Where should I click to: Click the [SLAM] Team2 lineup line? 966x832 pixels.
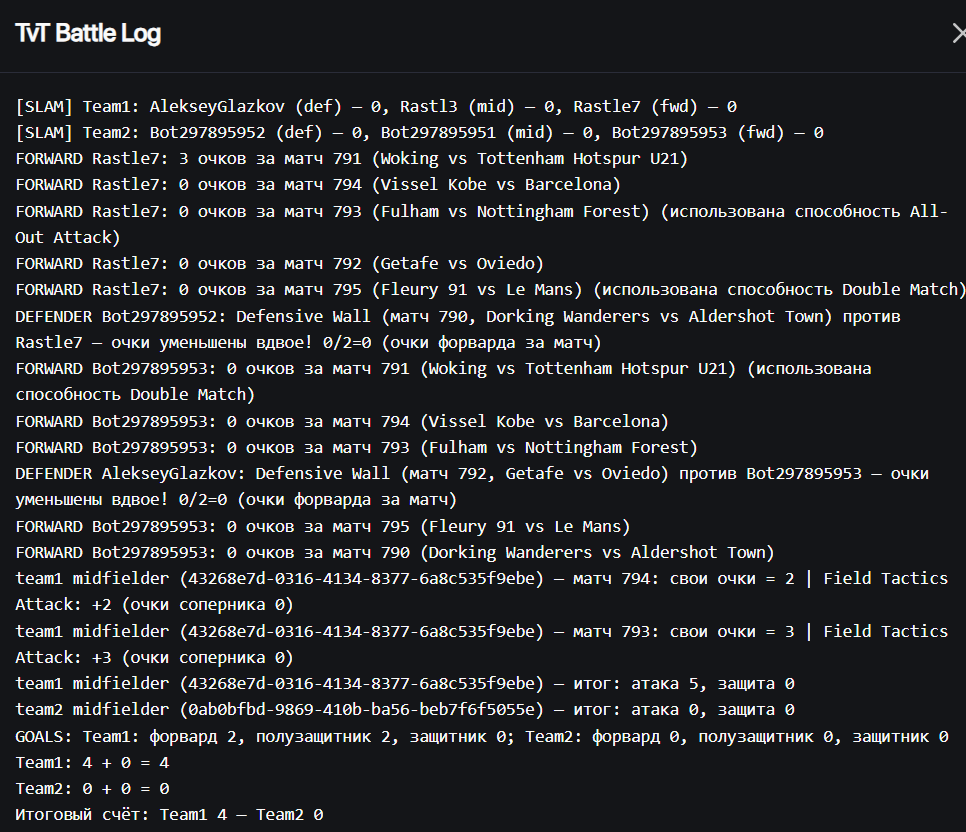click(x=419, y=132)
